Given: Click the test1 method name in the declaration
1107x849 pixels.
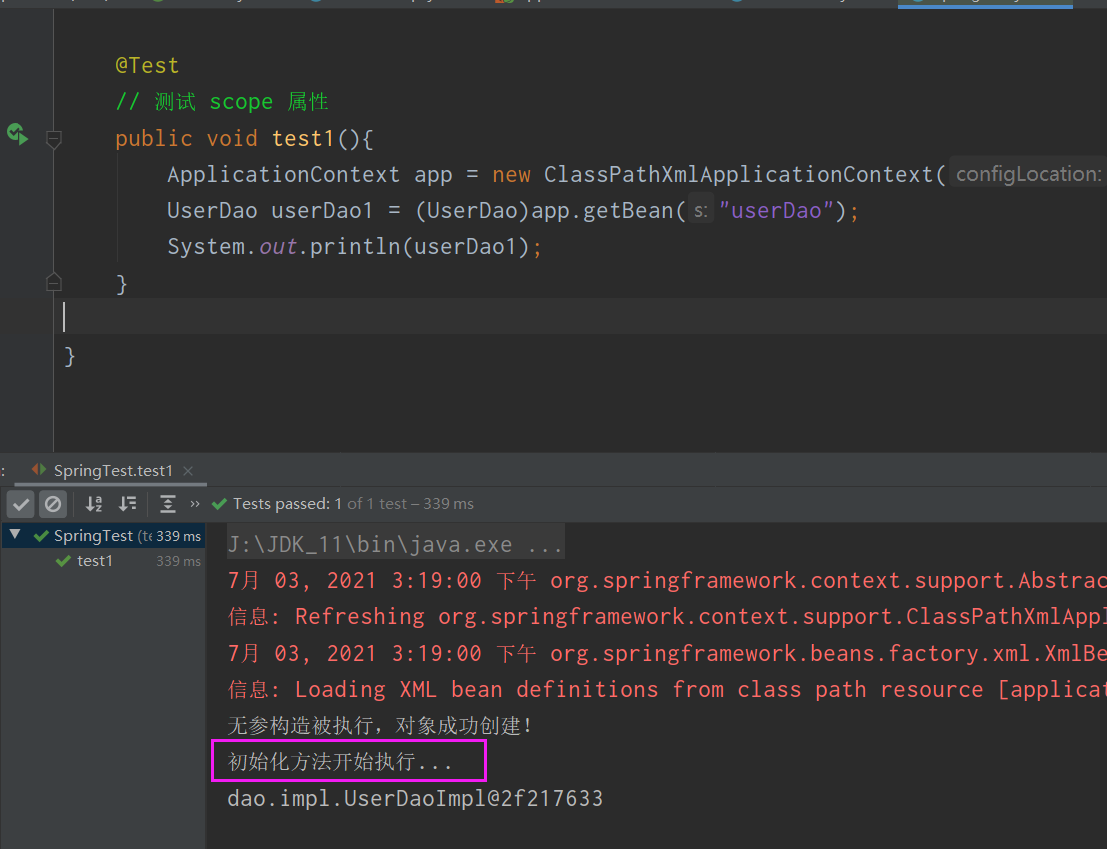Looking at the screenshot, I should click(303, 138).
